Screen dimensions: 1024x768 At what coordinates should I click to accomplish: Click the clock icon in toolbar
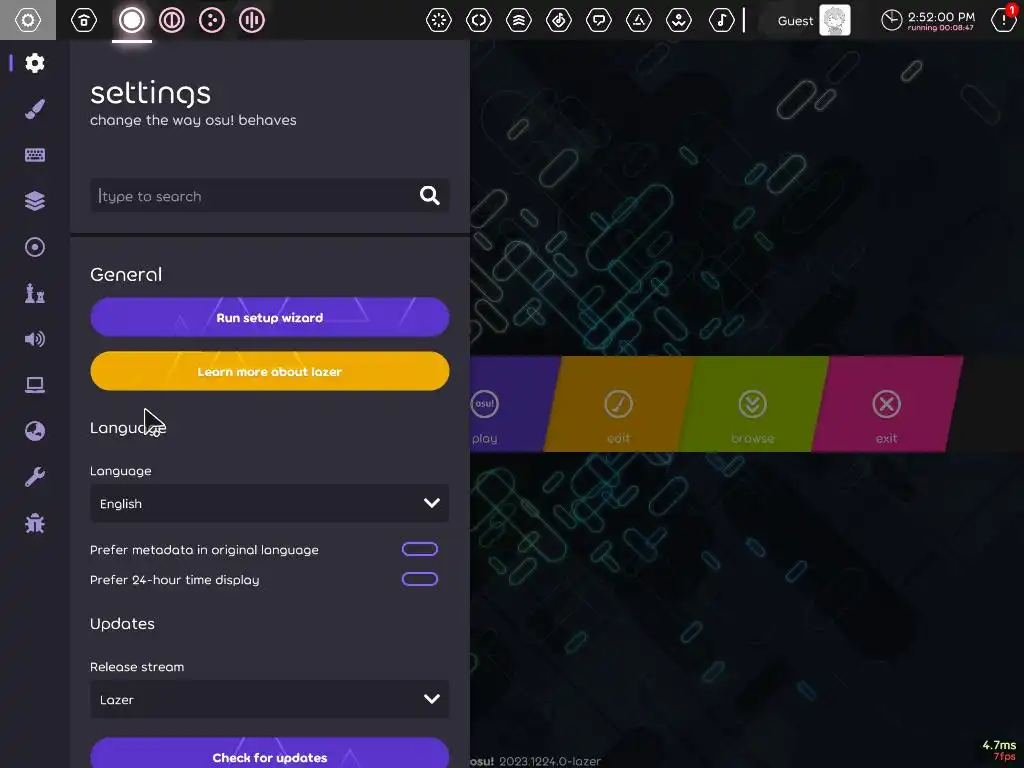coord(891,20)
